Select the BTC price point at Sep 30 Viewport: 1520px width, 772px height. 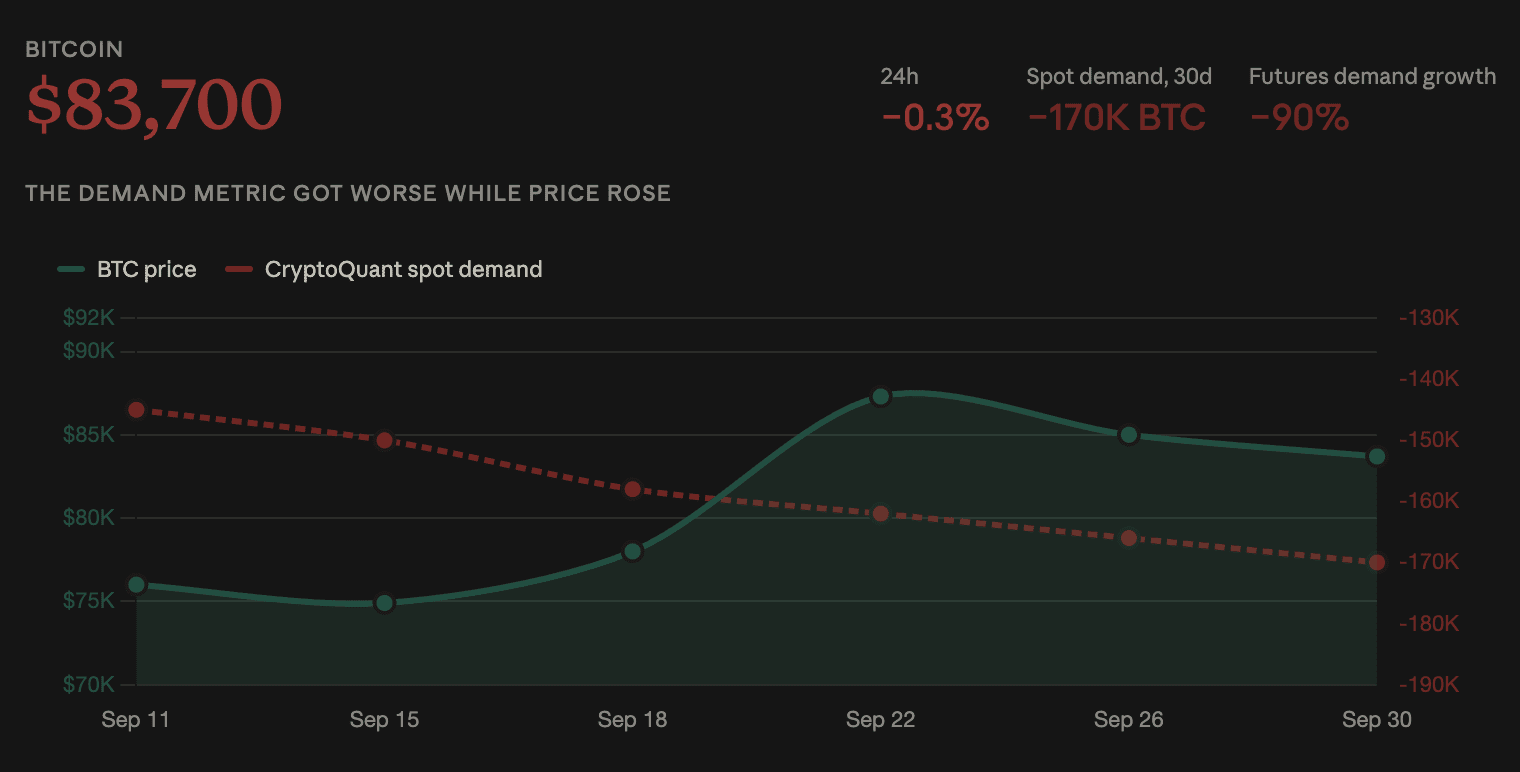coord(1377,457)
